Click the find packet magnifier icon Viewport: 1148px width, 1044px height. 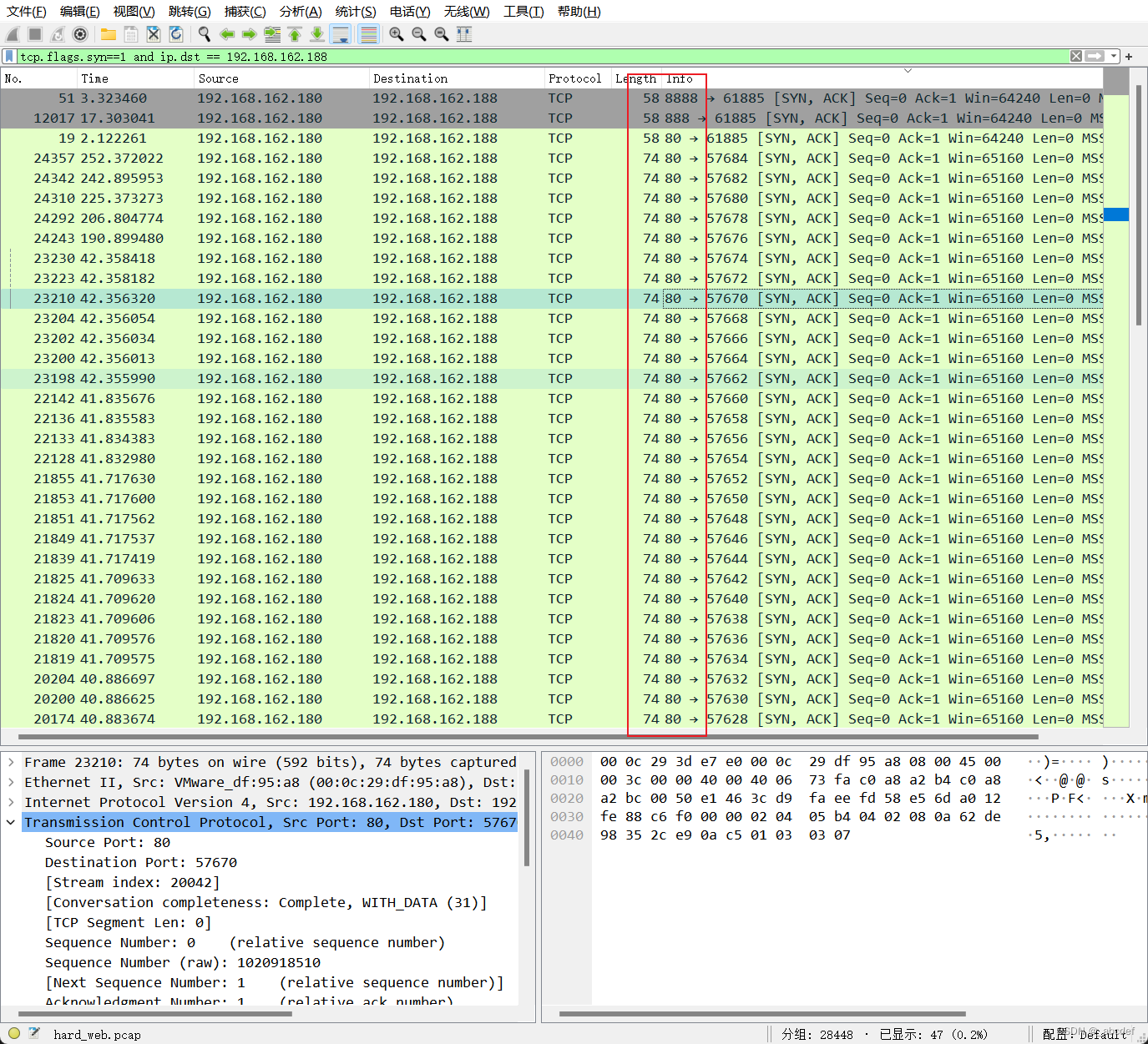[x=205, y=34]
